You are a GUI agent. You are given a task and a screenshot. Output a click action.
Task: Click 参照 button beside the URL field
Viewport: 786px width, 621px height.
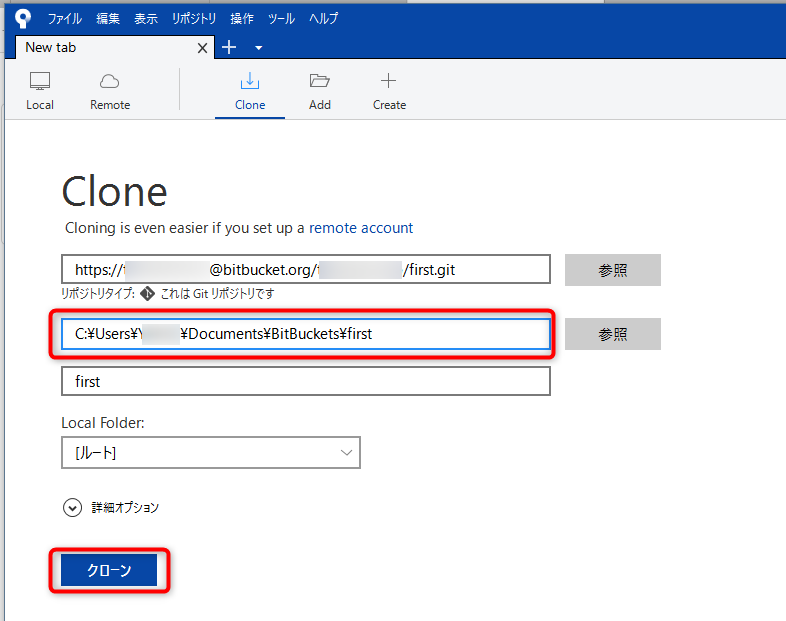(613, 270)
